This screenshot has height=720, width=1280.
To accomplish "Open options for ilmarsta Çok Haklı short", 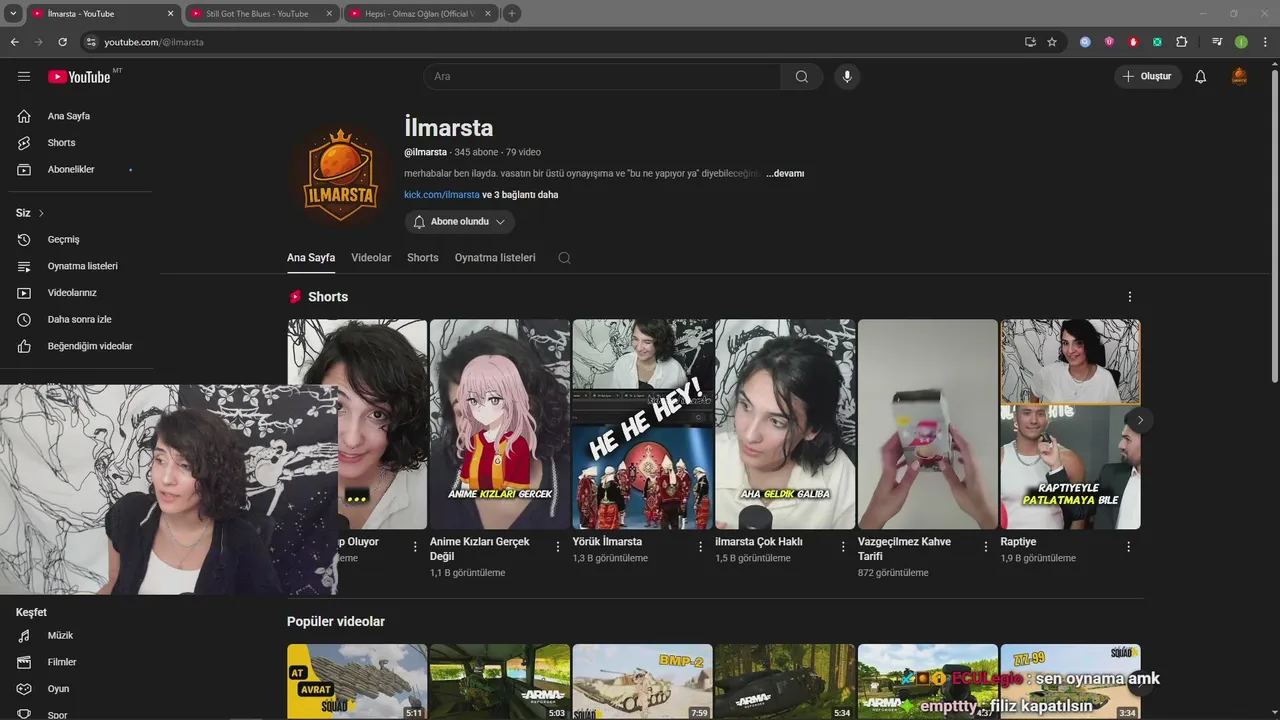I will pyautogui.click(x=843, y=547).
